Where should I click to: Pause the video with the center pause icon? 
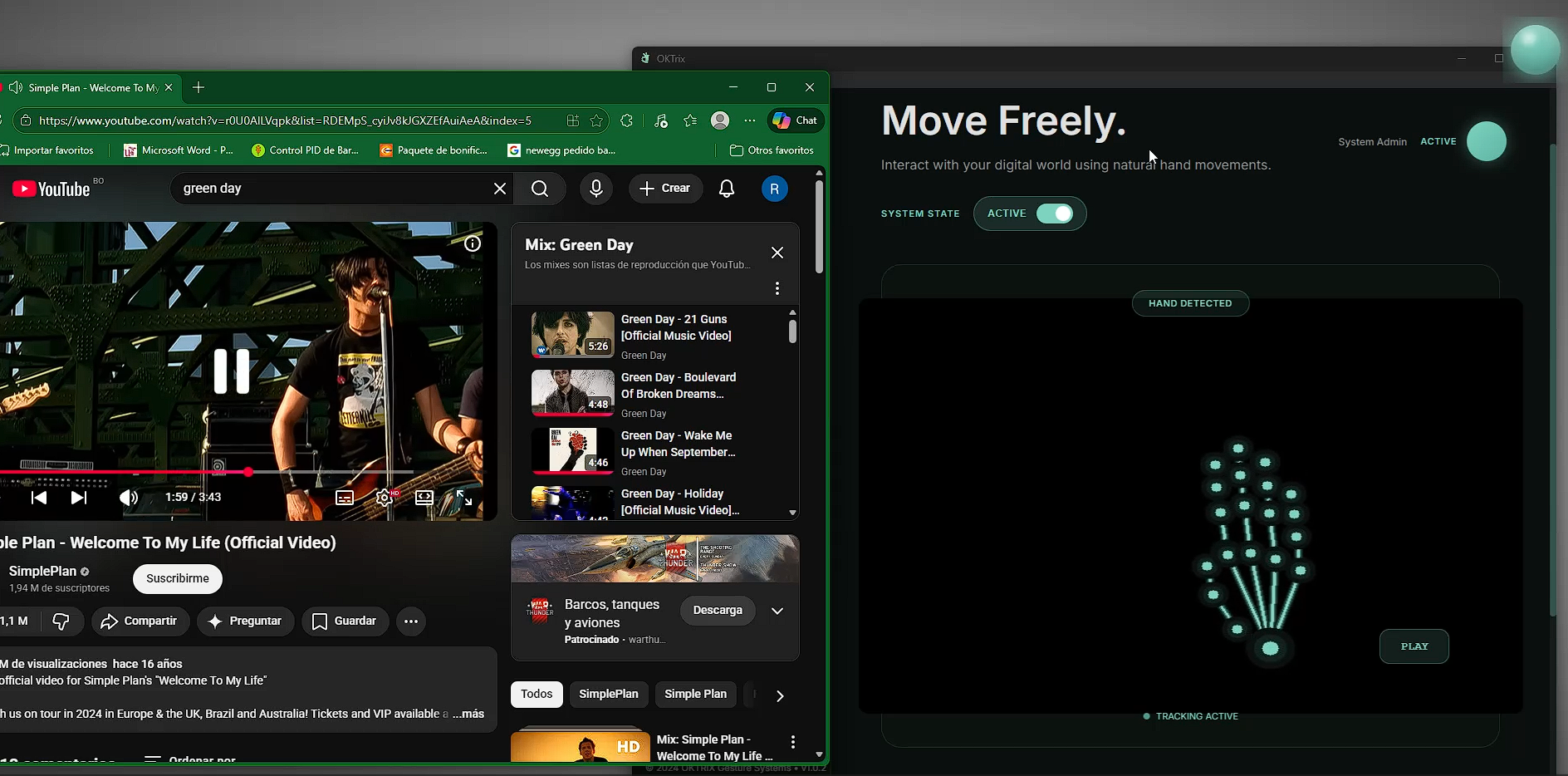[x=232, y=371]
